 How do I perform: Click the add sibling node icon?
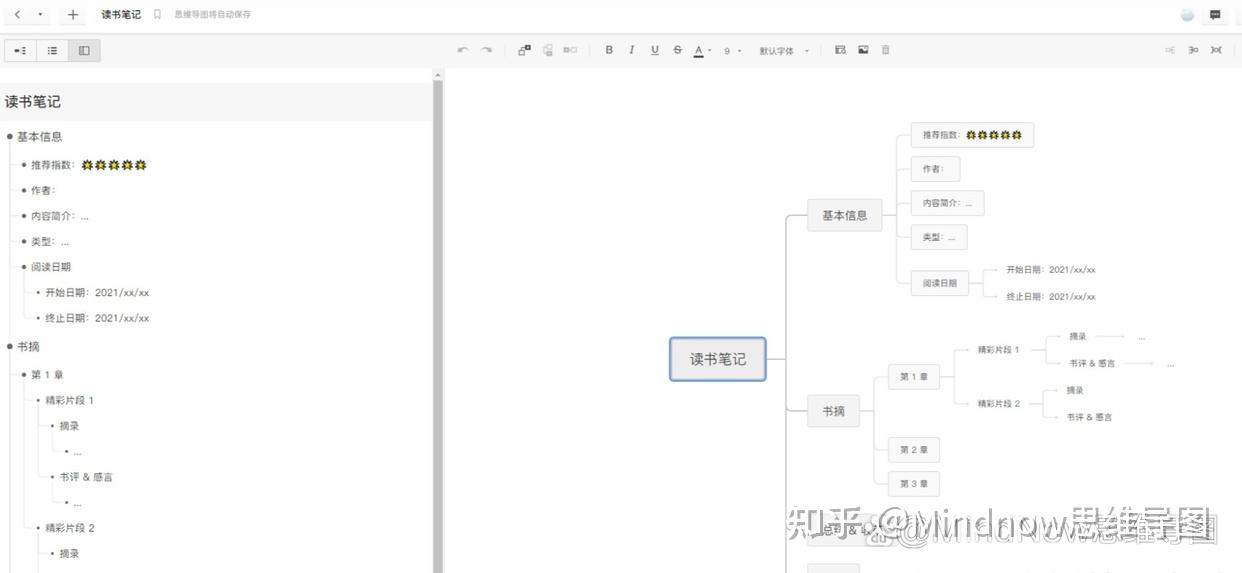(548, 50)
